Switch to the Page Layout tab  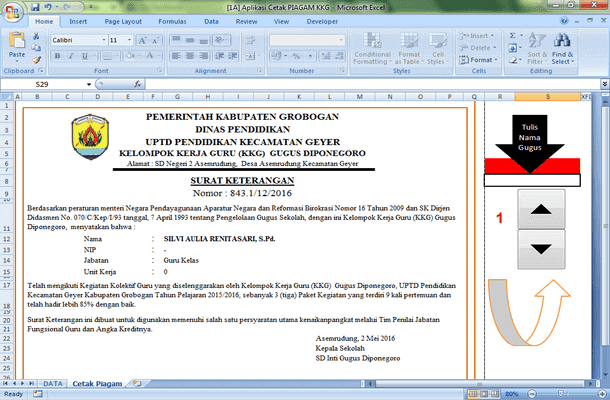click(x=123, y=21)
